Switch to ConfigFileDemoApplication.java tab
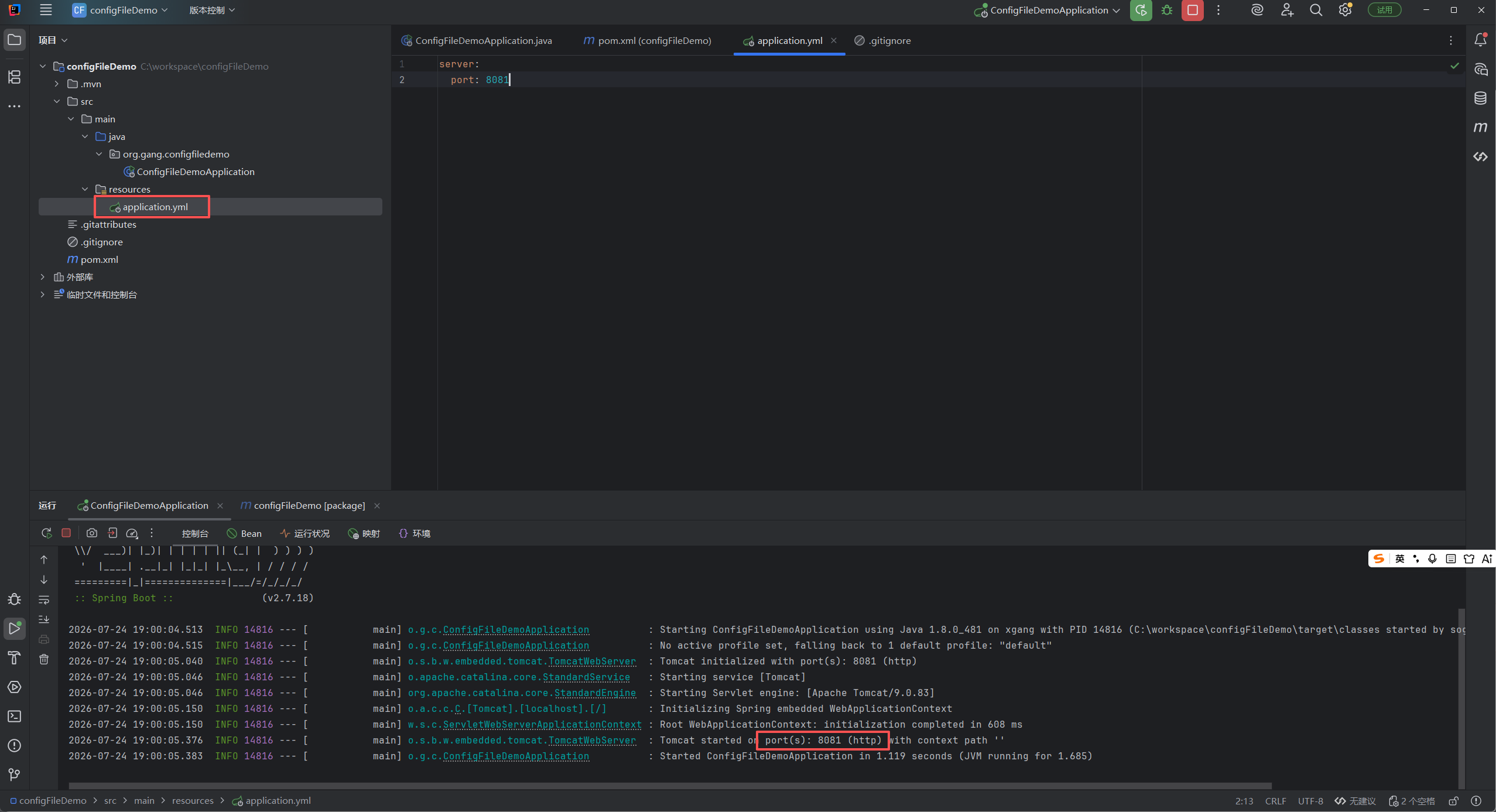Image resolution: width=1496 pixels, height=812 pixels. pos(477,40)
